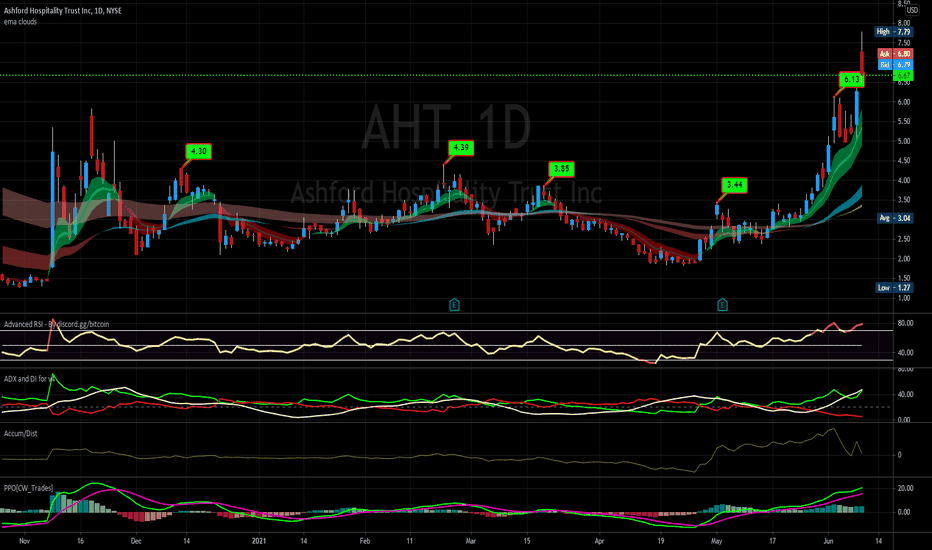Select the 3.85 price label

561,169
